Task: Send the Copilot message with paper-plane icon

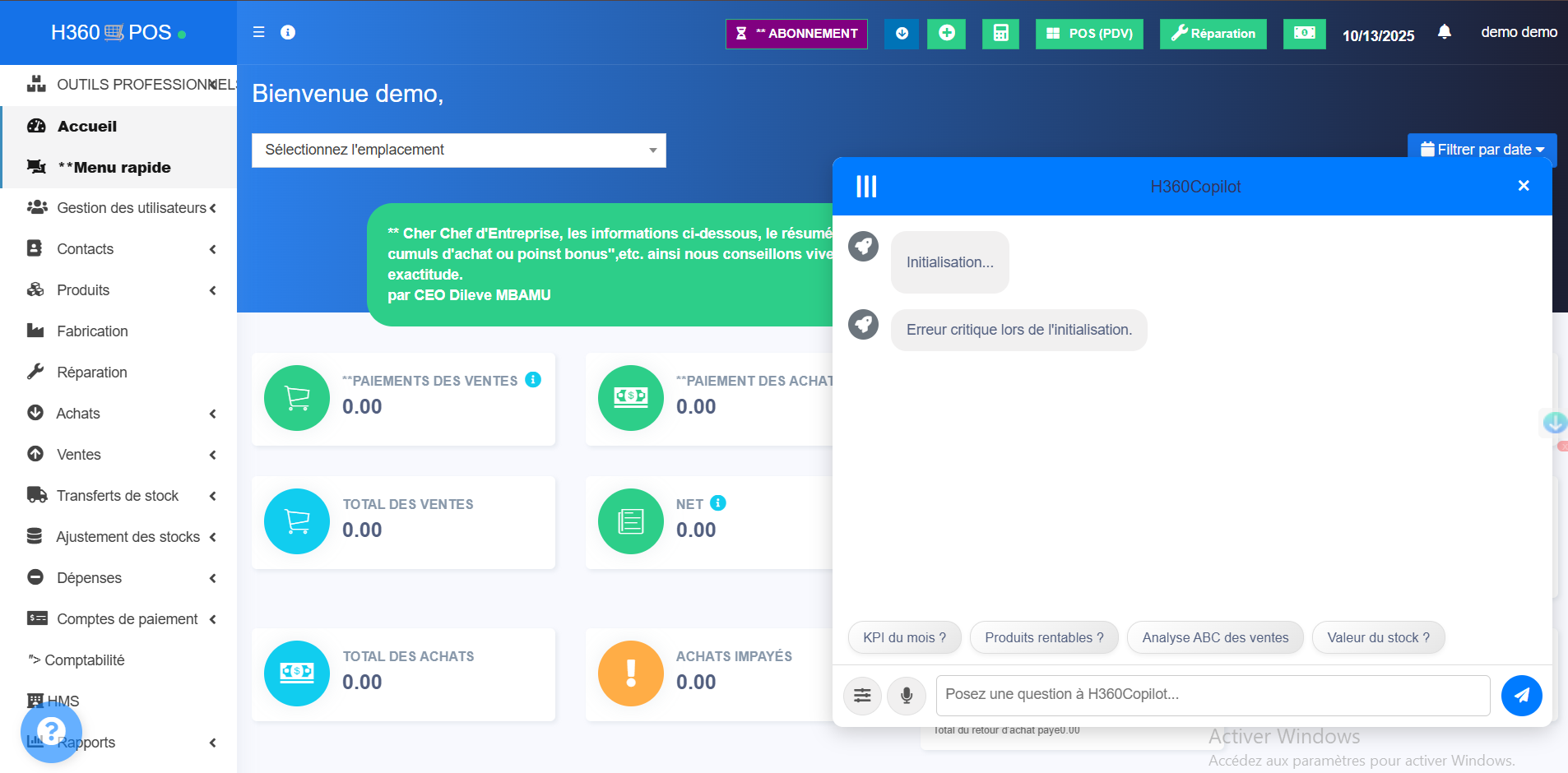Action: (1521, 696)
